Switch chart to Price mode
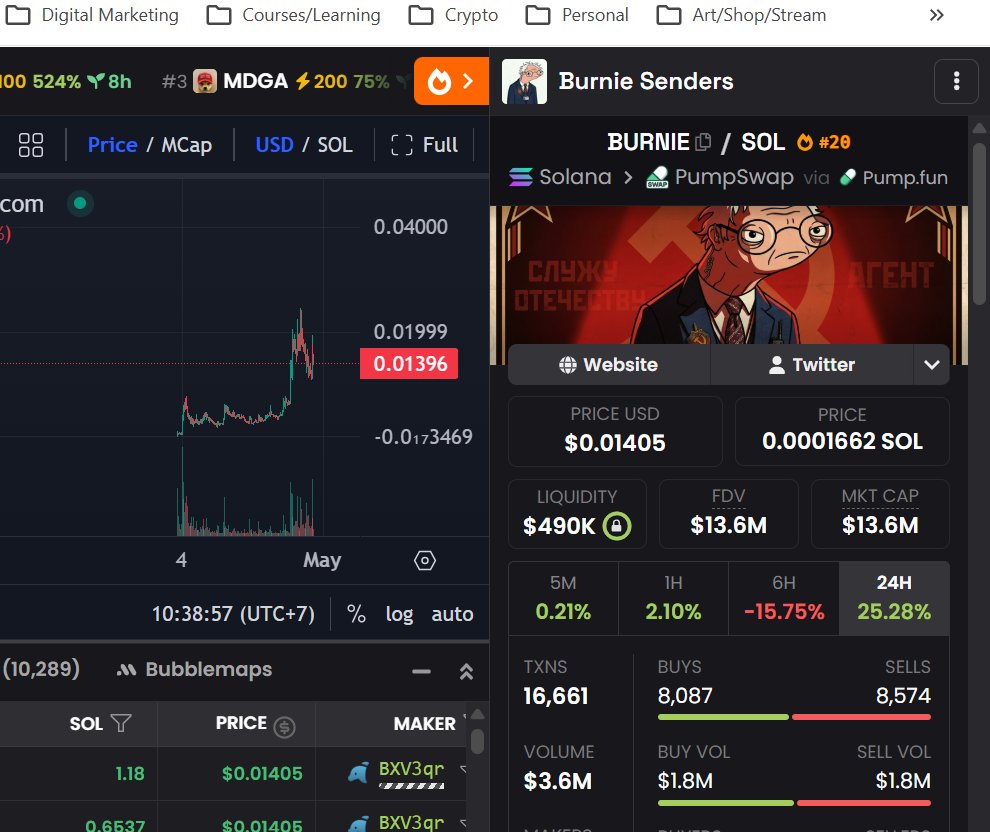This screenshot has height=832, width=990. click(112, 145)
